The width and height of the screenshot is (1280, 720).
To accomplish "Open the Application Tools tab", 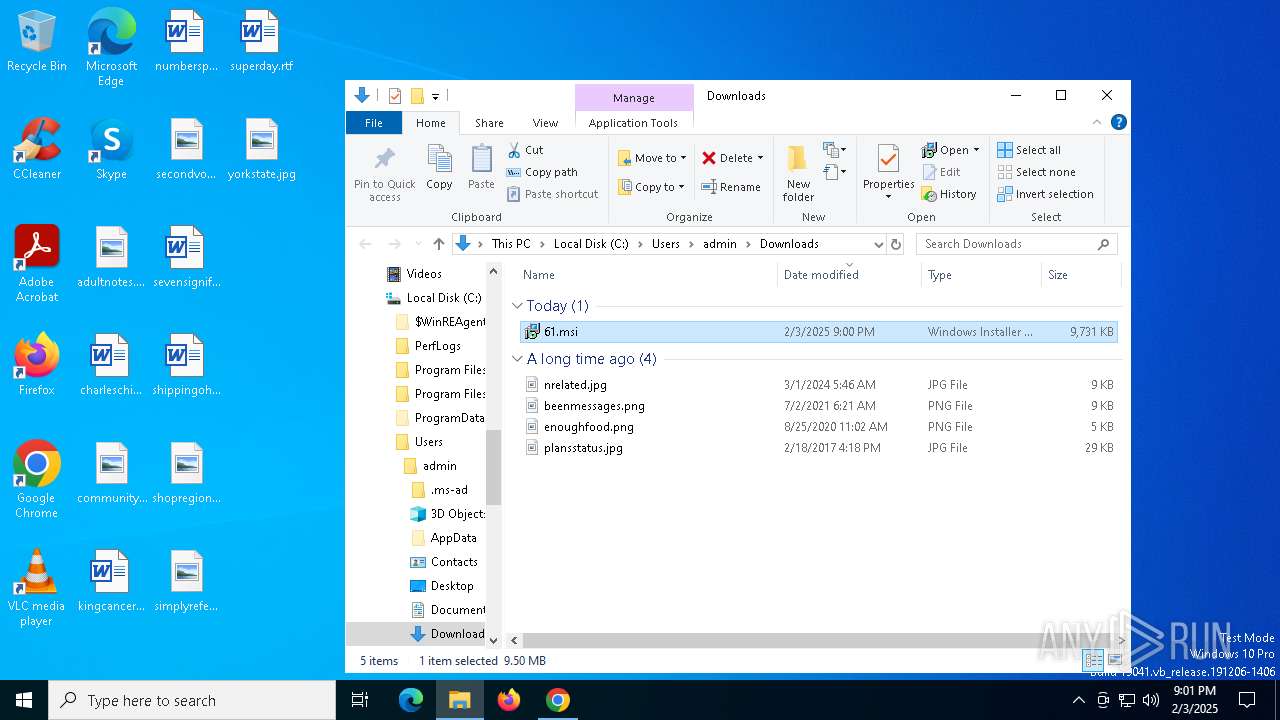I will tap(633, 123).
